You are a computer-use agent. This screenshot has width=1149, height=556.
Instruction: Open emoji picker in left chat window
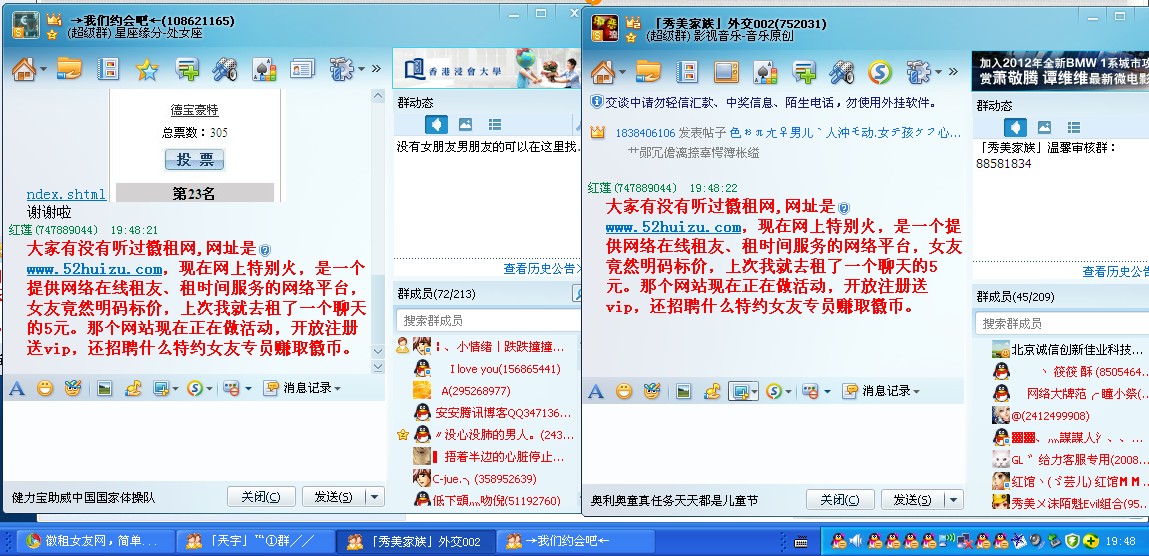(45, 388)
